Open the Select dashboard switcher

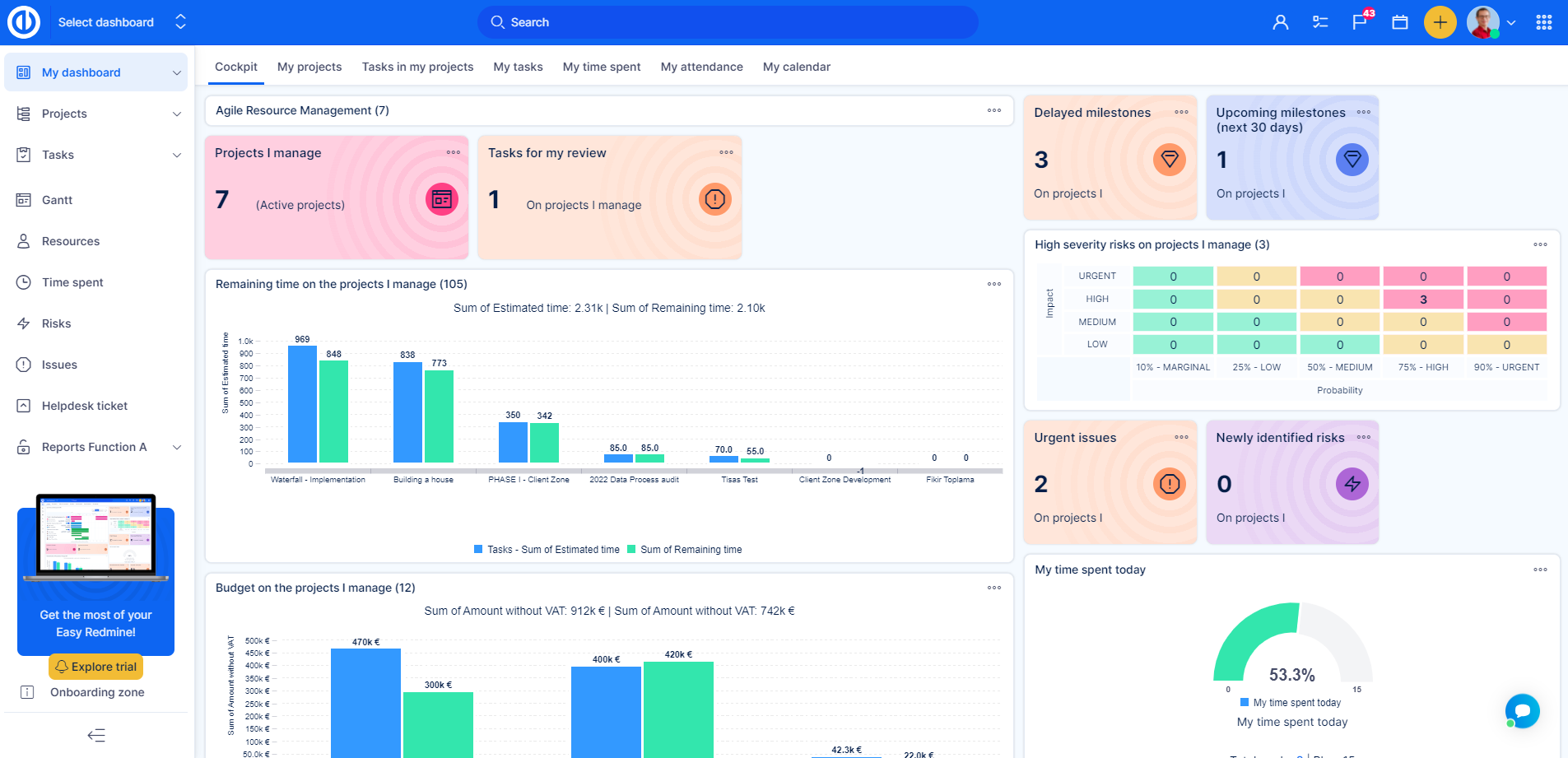(122, 22)
